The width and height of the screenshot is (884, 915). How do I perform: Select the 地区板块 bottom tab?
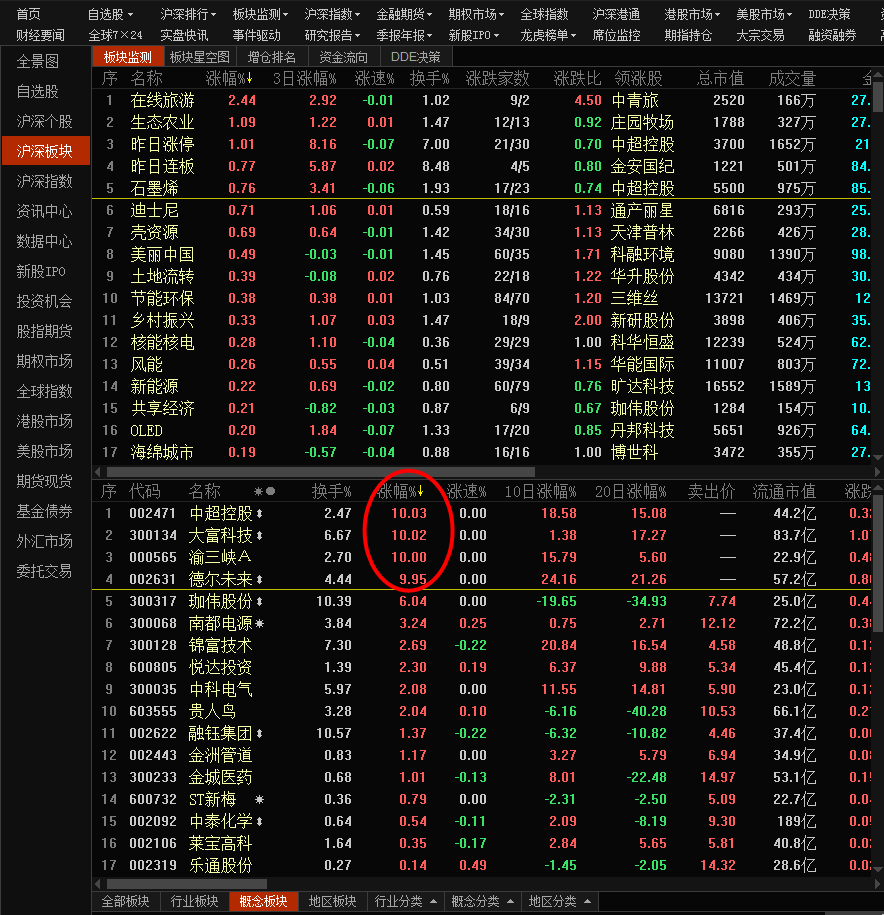332,902
